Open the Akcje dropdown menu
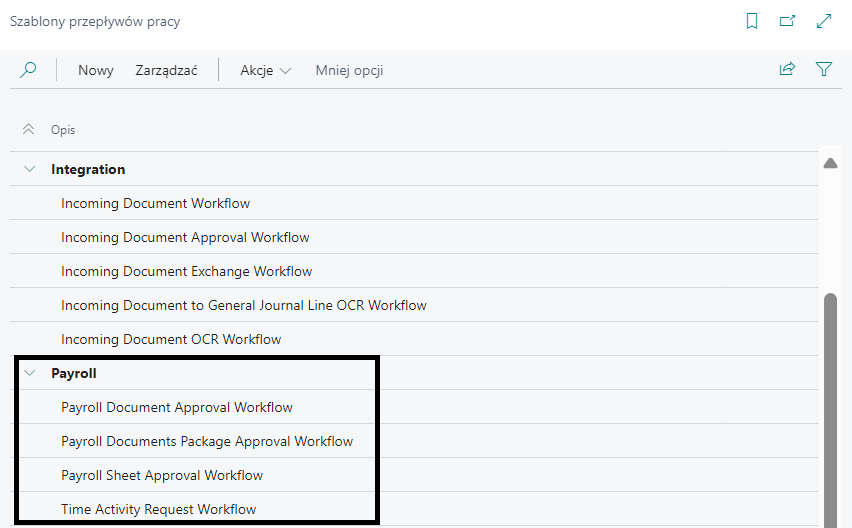The image size is (852, 528). [x=265, y=70]
